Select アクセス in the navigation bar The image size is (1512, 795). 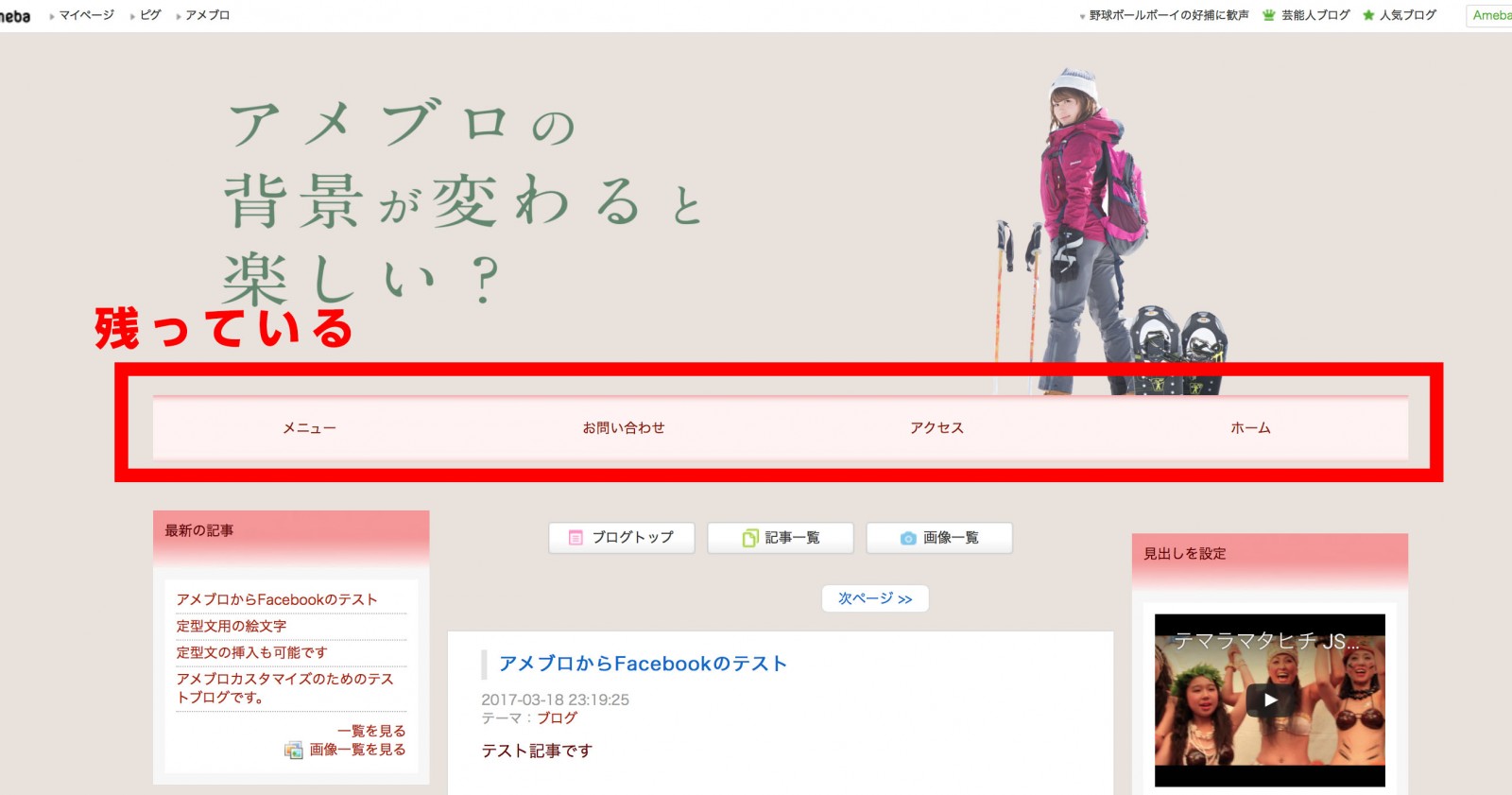pyautogui.click(x=936, y=428)
